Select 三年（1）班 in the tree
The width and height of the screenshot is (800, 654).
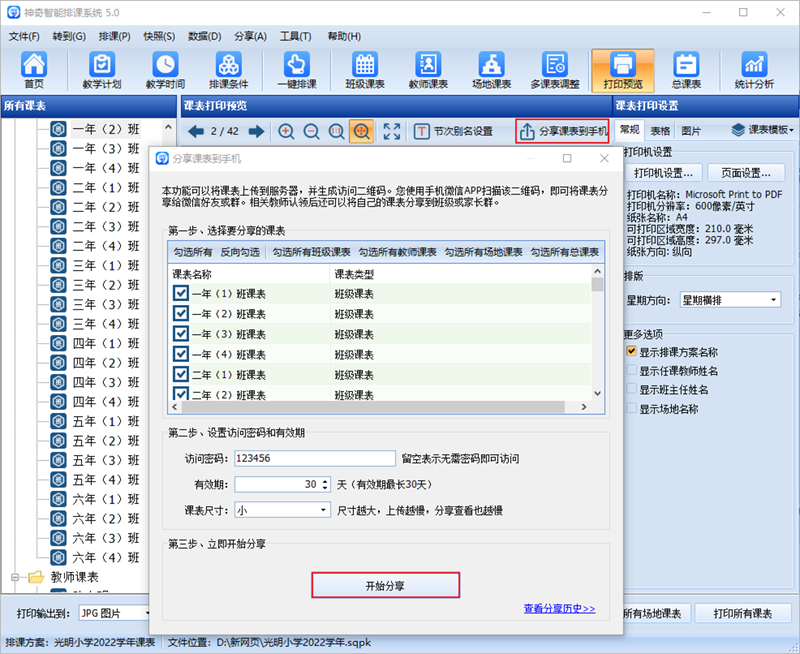tap(105, 265)
